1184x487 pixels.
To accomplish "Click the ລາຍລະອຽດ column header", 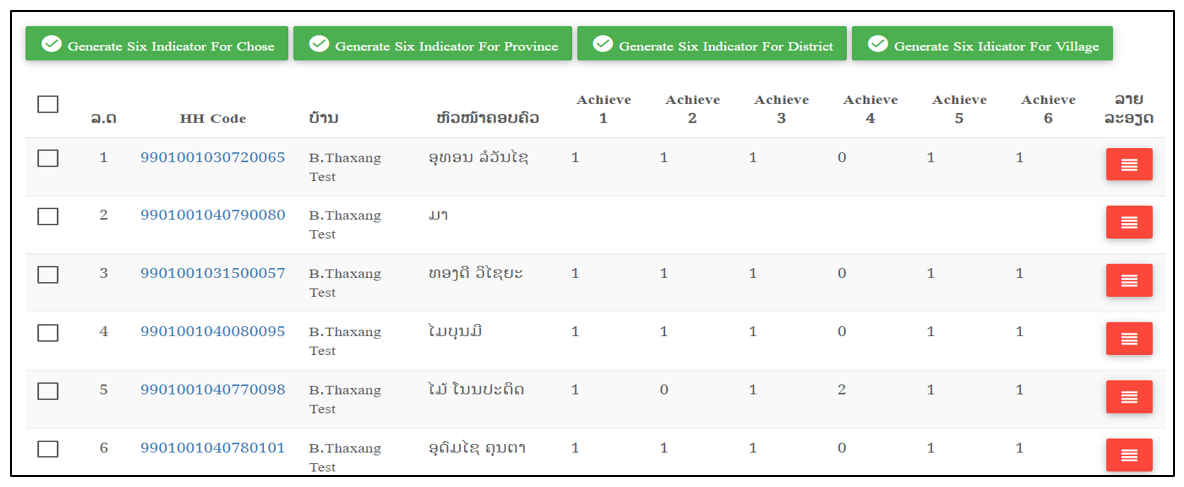I will point(1128,109).
